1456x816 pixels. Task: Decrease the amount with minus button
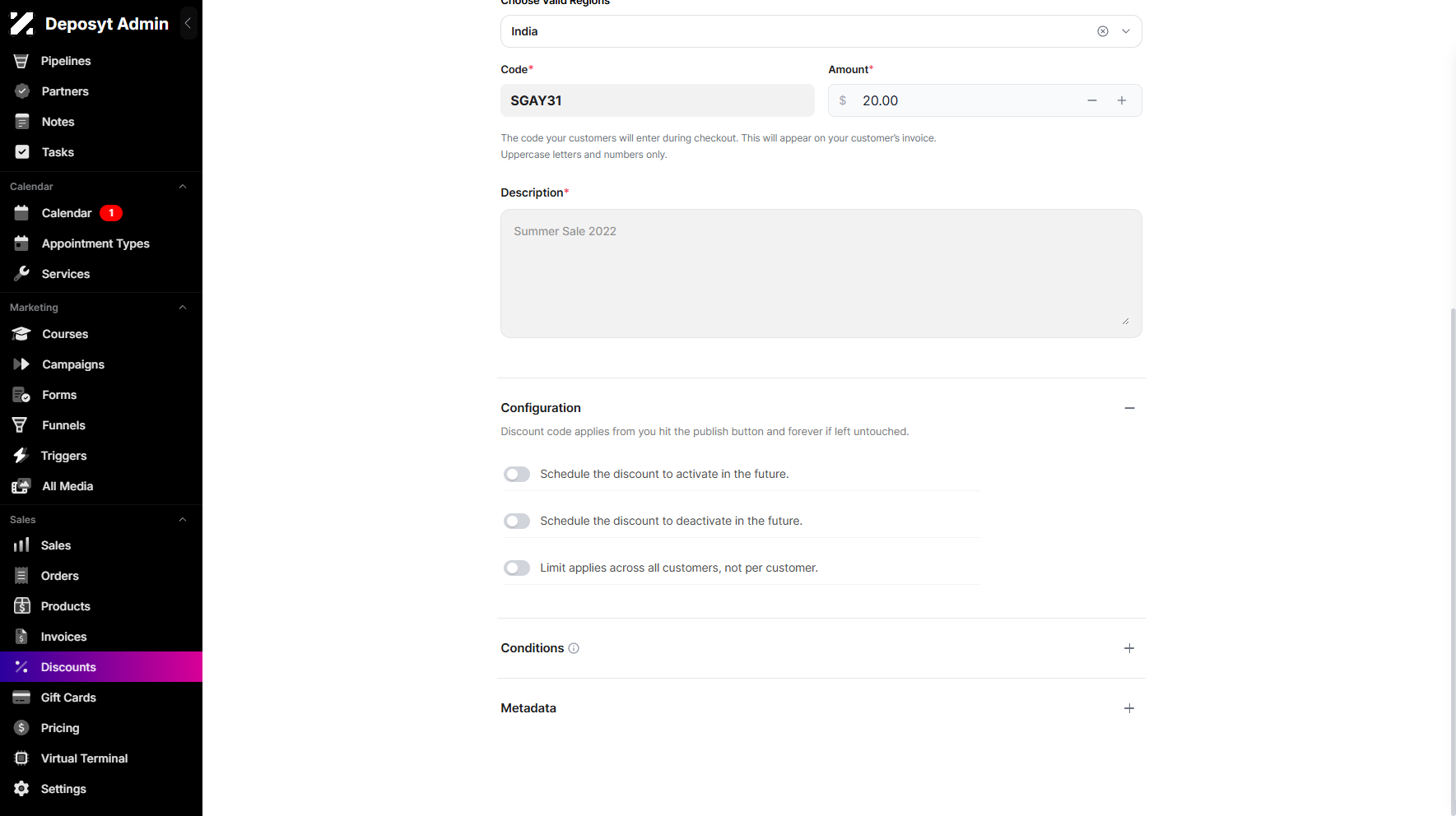click(1092, 100)
